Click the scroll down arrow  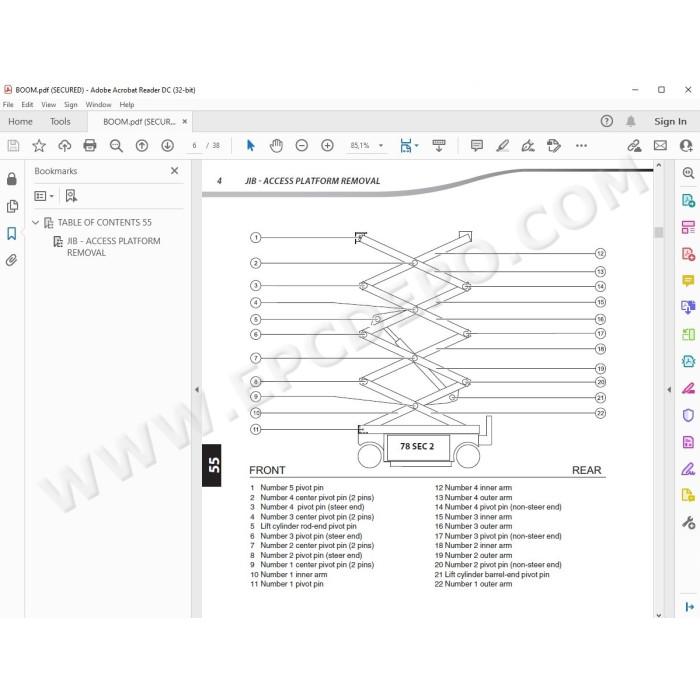point(658,615)
